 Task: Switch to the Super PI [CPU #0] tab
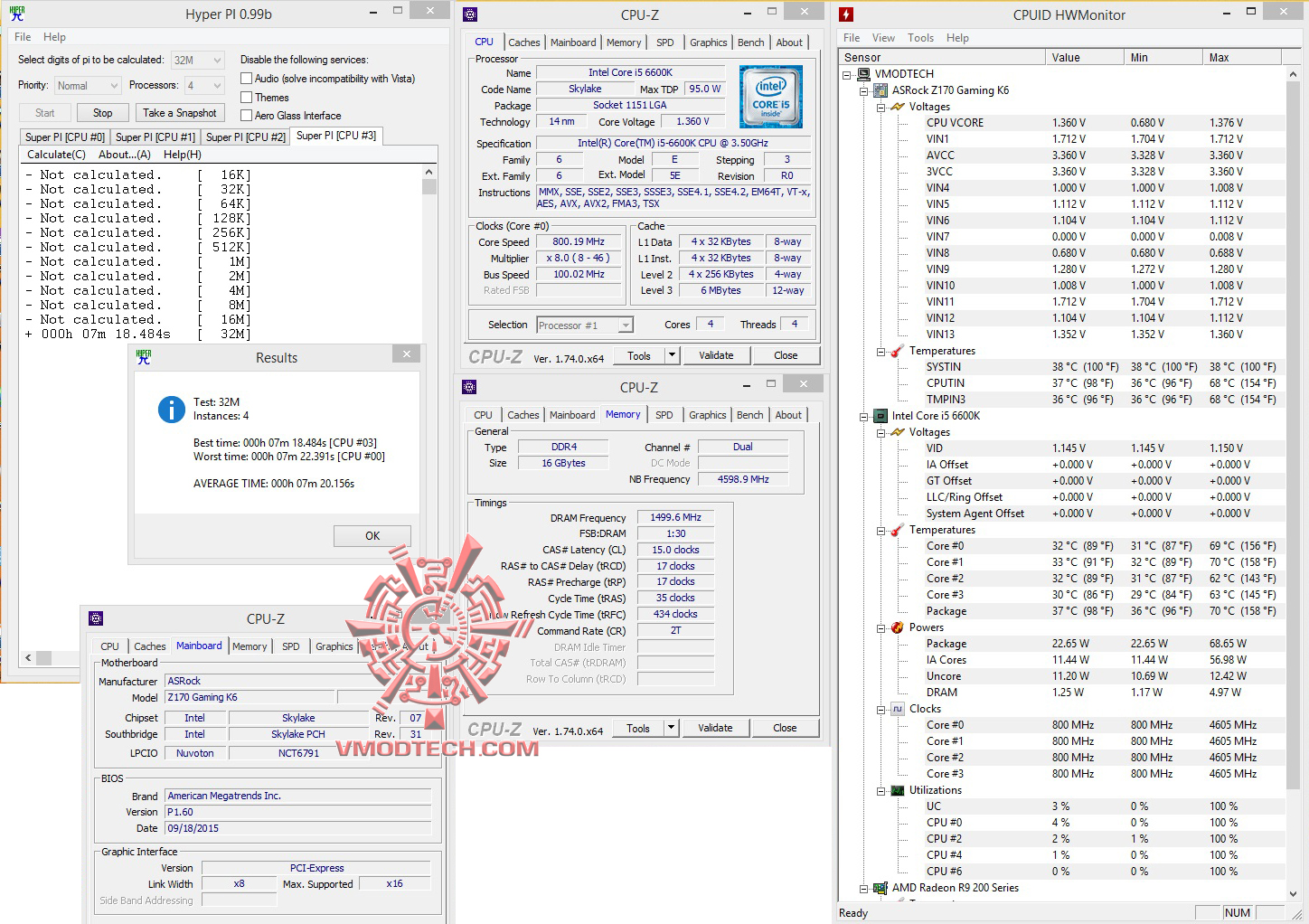pyautogui.click(x=65, y=137)
